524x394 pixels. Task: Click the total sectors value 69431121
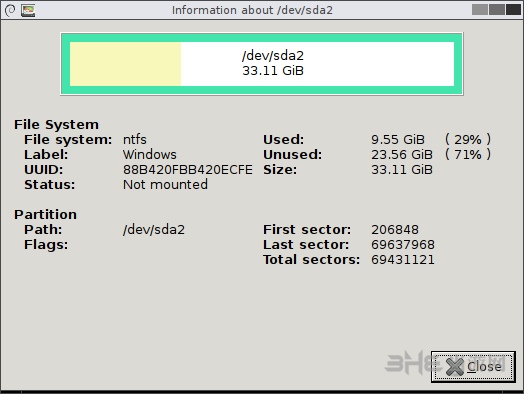[403, 260]
